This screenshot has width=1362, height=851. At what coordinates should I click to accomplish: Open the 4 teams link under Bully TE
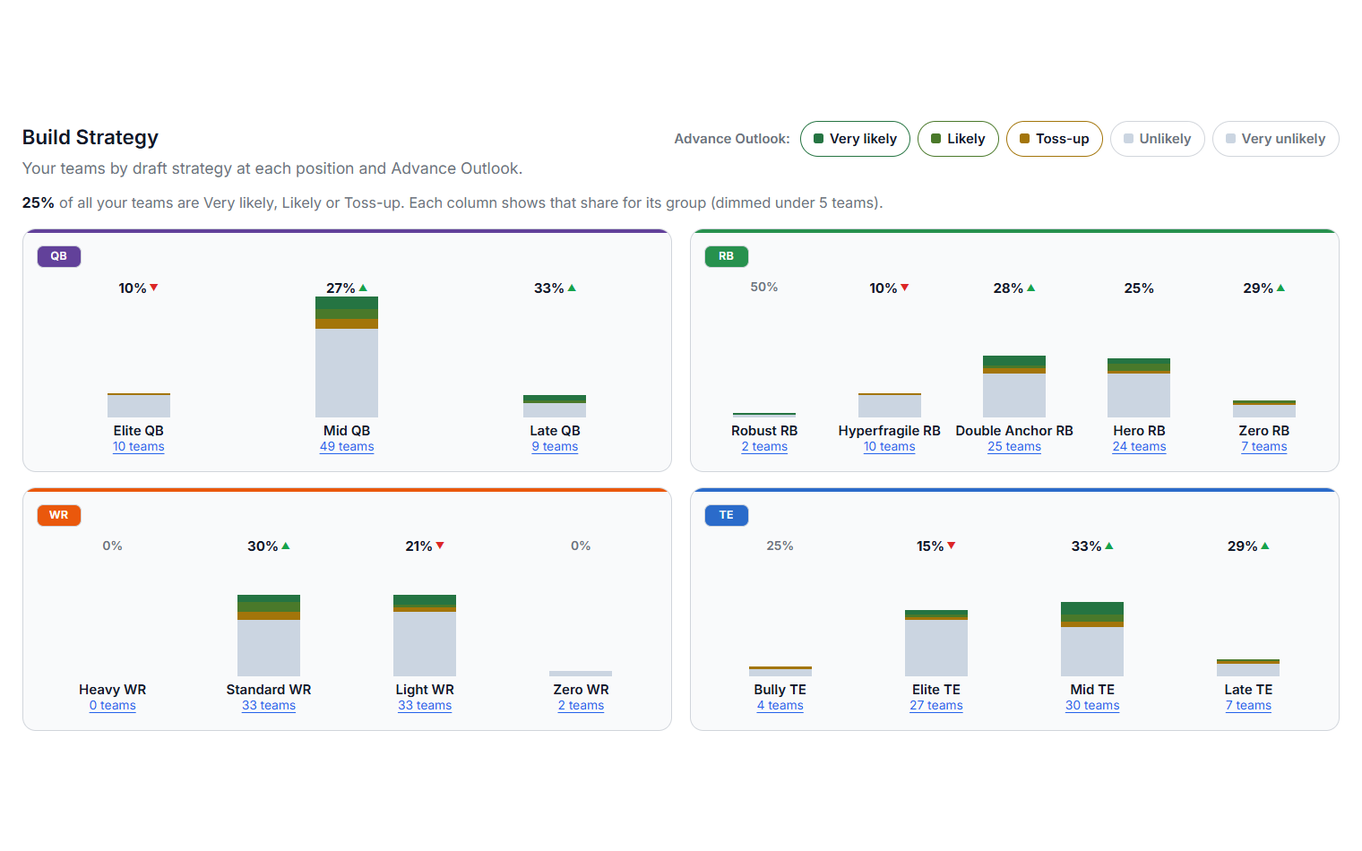[x=780, y=706]
